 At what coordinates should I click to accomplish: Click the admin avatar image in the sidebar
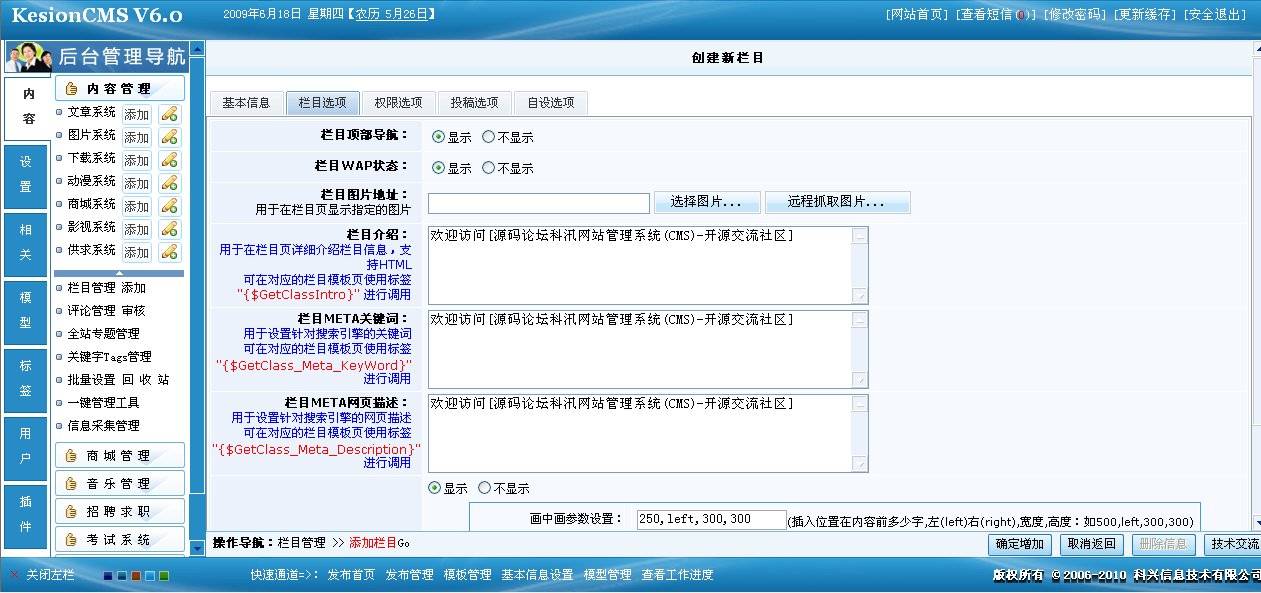pyautogui.click(x=27, y=57)
